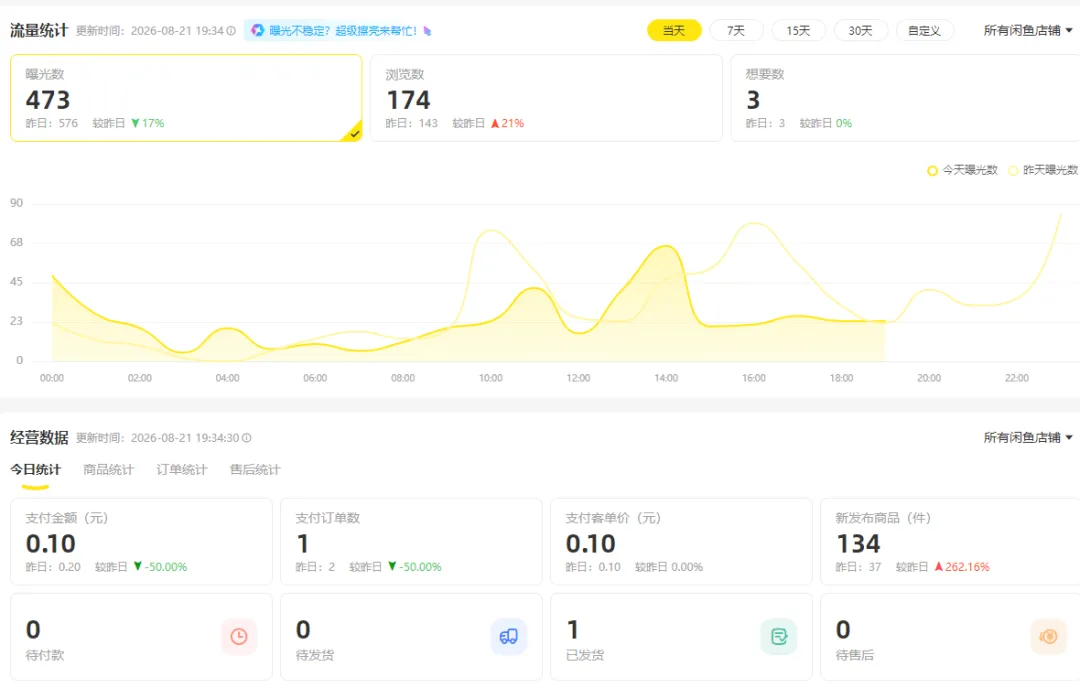The height and width of the screenshot is (688, 1080).
Task: Select the 7天 range button
Action: (x=736, y=30)
